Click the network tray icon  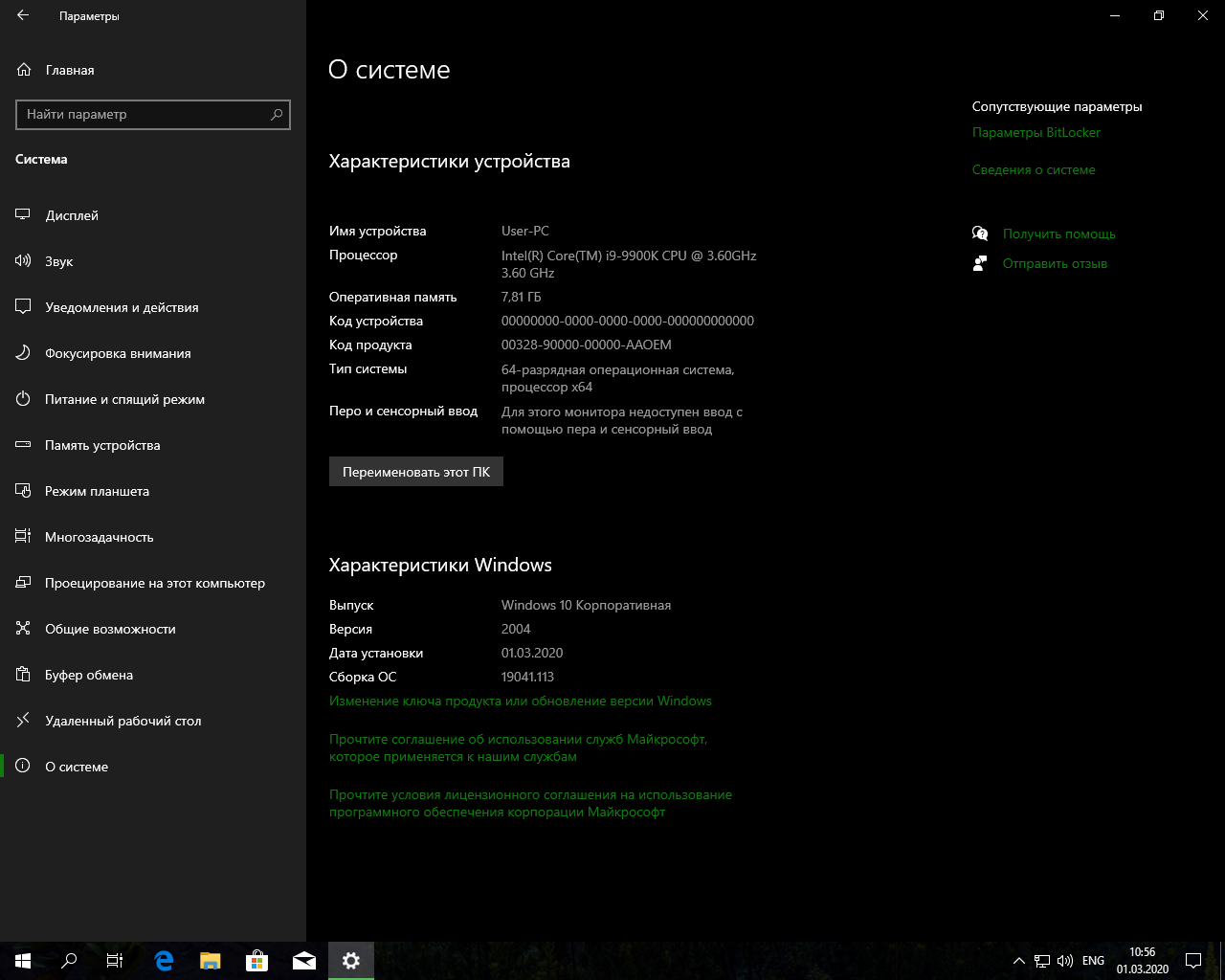1042,961
